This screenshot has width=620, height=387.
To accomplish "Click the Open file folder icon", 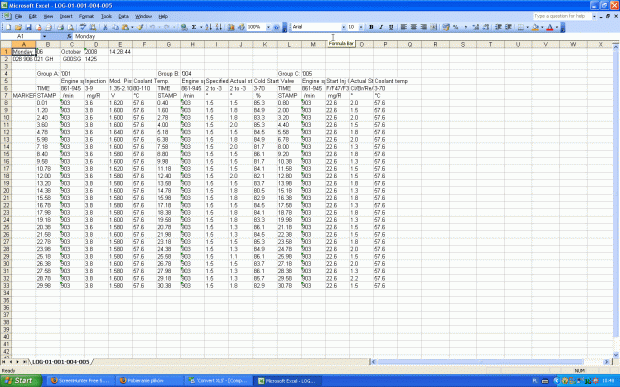I will click(x=18, y=27).
